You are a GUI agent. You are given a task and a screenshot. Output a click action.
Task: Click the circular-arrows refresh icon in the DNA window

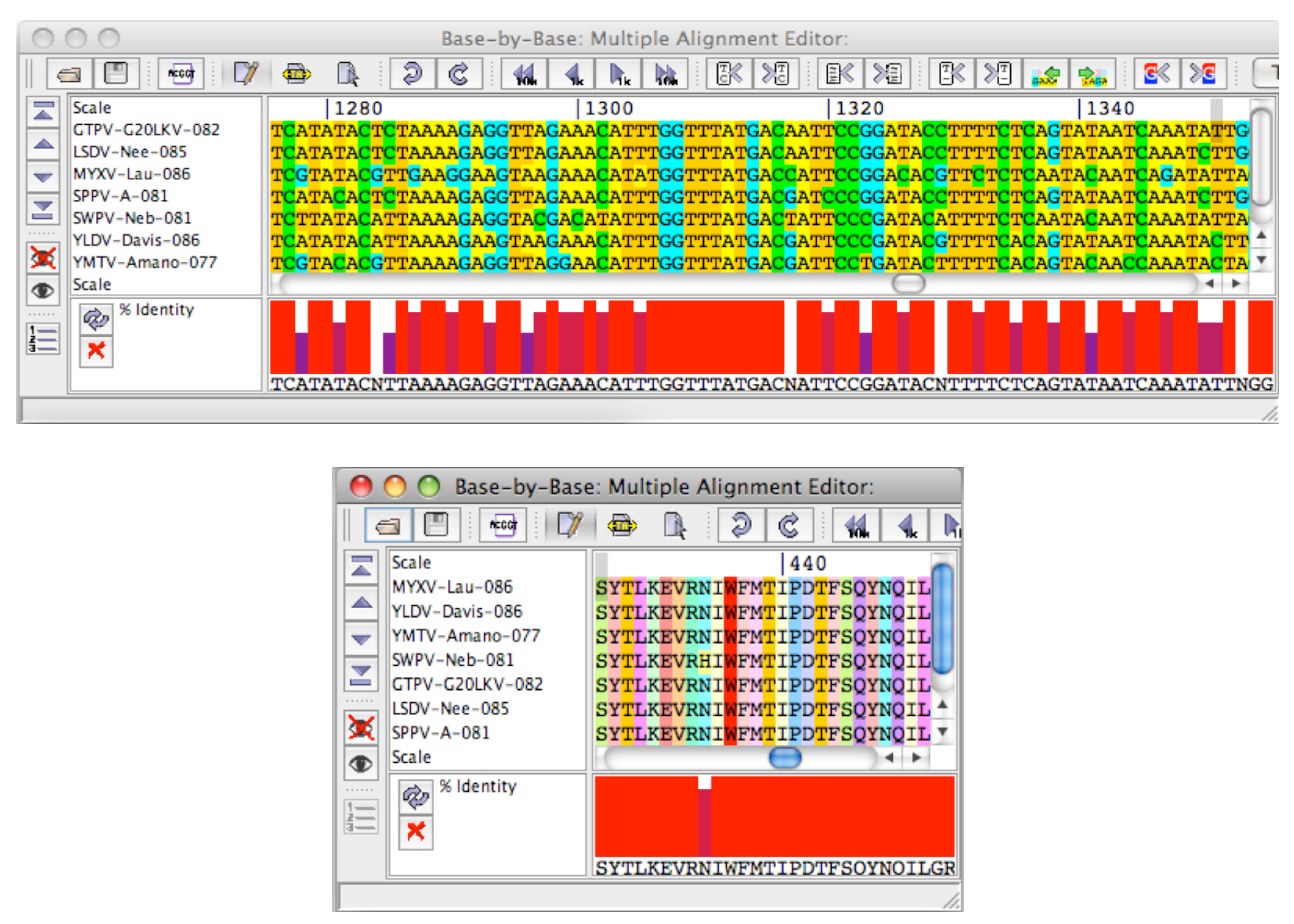point(96,319)
